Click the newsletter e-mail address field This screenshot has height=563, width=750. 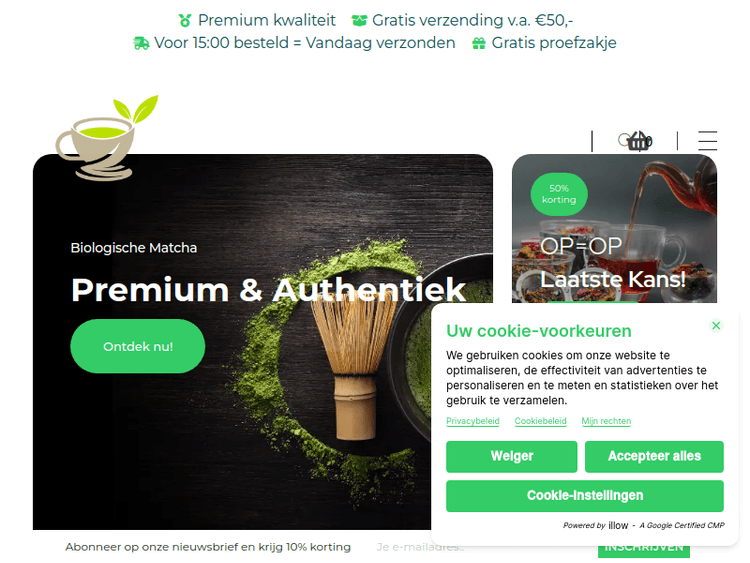(402, 547)
